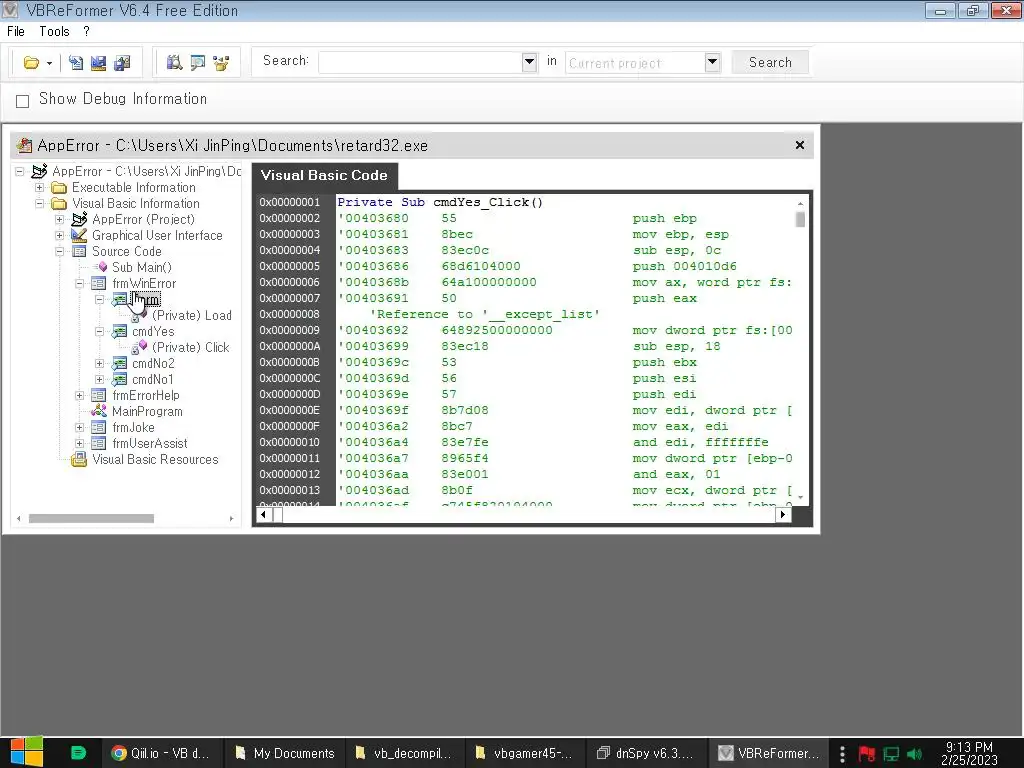Select the Visual Basic Code tab
The width and height of the screenshot is (1024, 768).
(x=324, y=175)
